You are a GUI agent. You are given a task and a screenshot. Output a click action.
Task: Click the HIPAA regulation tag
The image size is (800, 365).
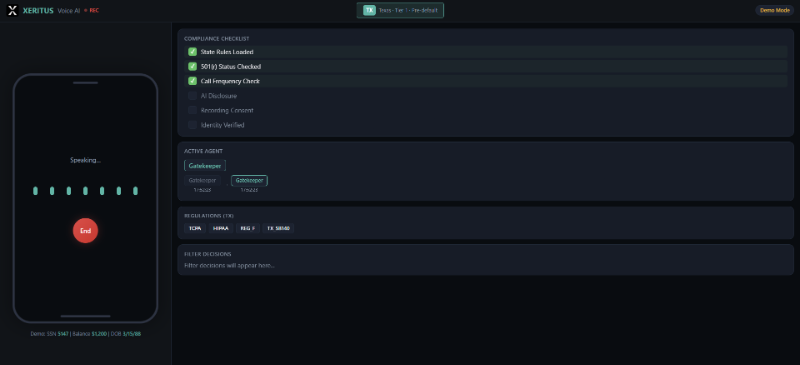coord(220,228)
